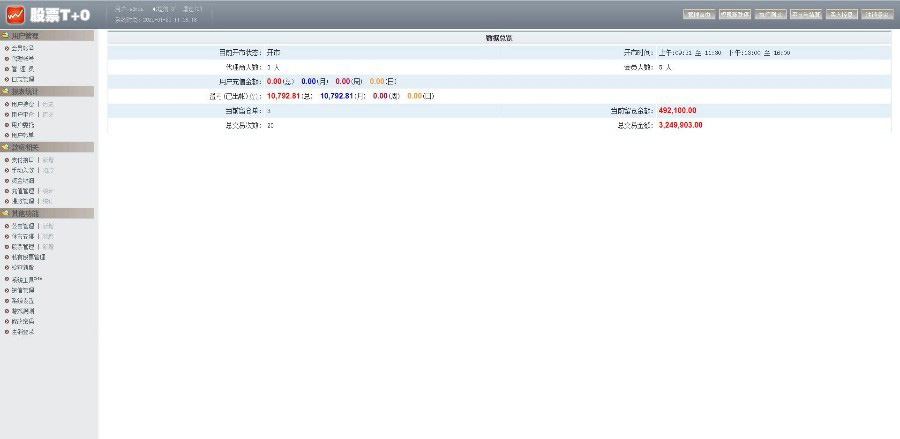Open the 管理员 item under 用户管理
The height and width of the screenshot is (439, 900).
[23, 69]
